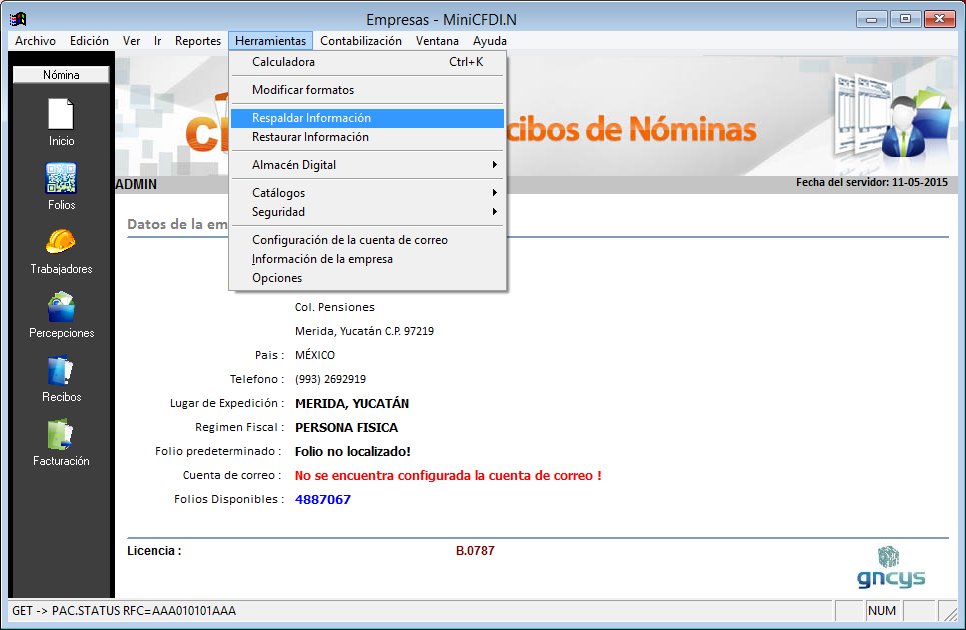
Task: Open the Inicio page icon in sidebar
Action: click(61, 115)
